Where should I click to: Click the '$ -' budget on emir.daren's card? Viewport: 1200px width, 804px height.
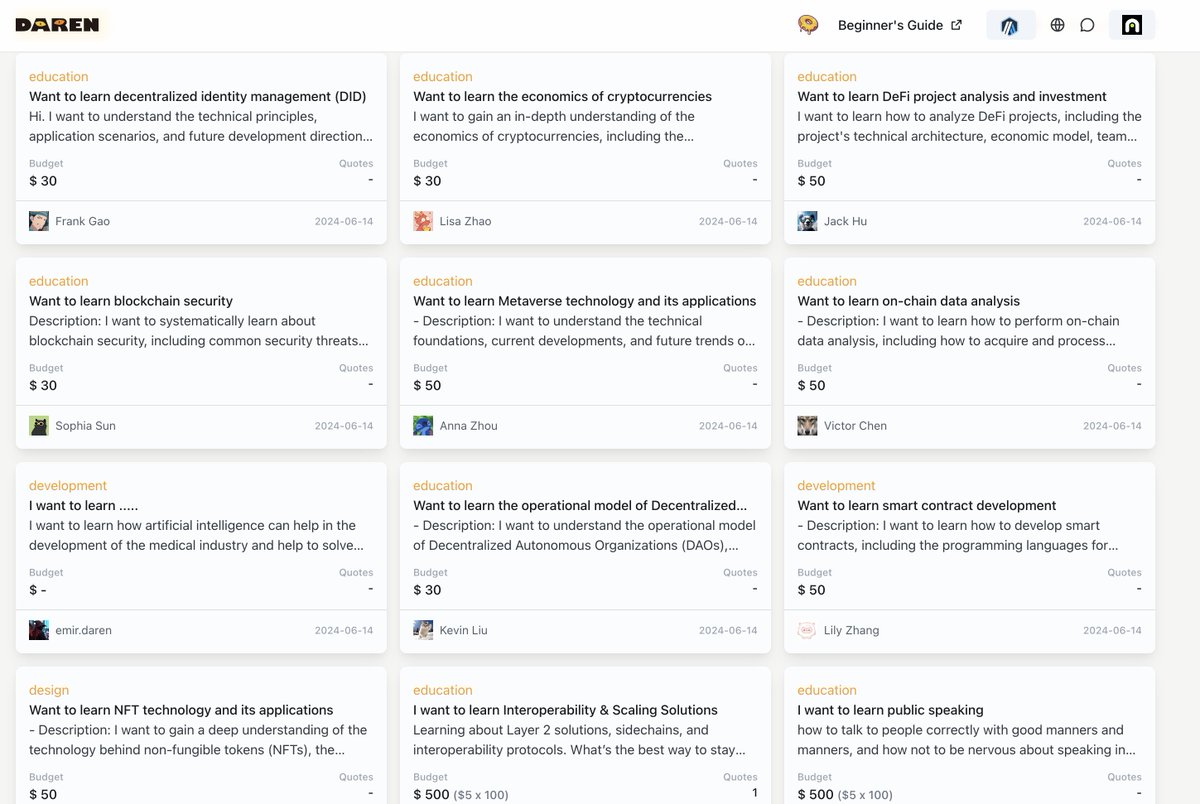click(x=38, y=590)
